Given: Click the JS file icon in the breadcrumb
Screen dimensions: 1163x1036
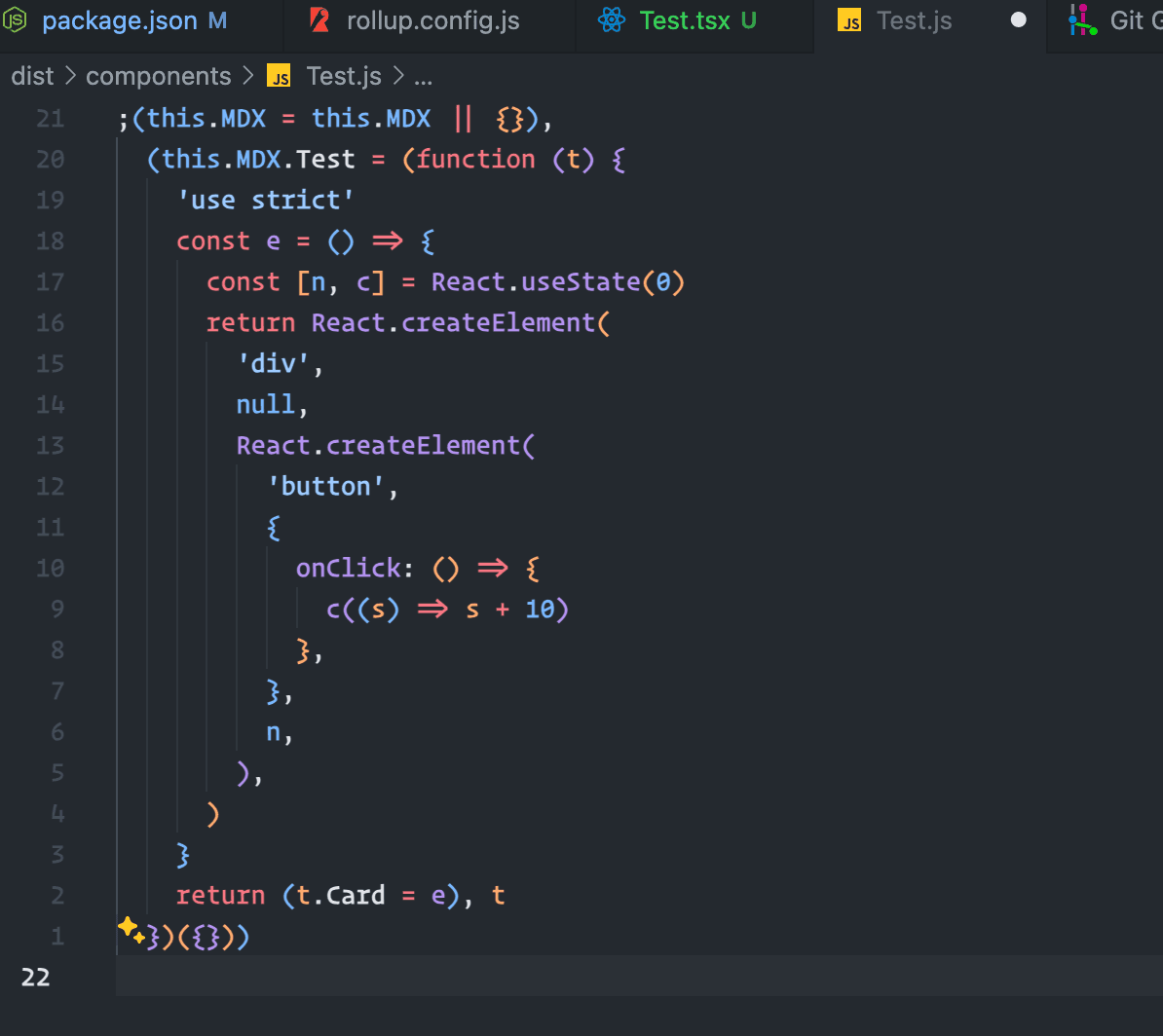Looking at the screenshot, I should (x=280, y=76).
